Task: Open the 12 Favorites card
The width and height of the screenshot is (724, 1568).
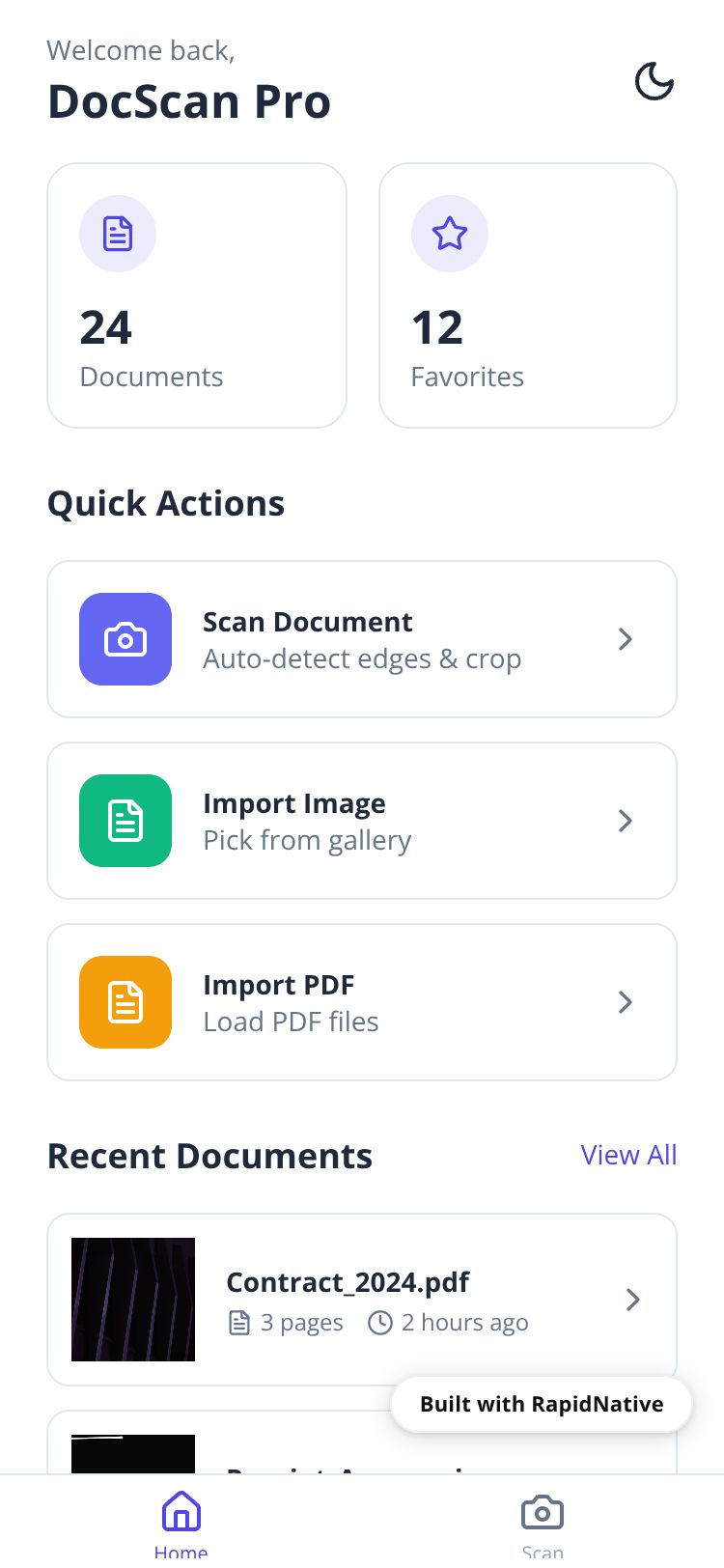Action: pyautogui.click(x=528, y=295)
